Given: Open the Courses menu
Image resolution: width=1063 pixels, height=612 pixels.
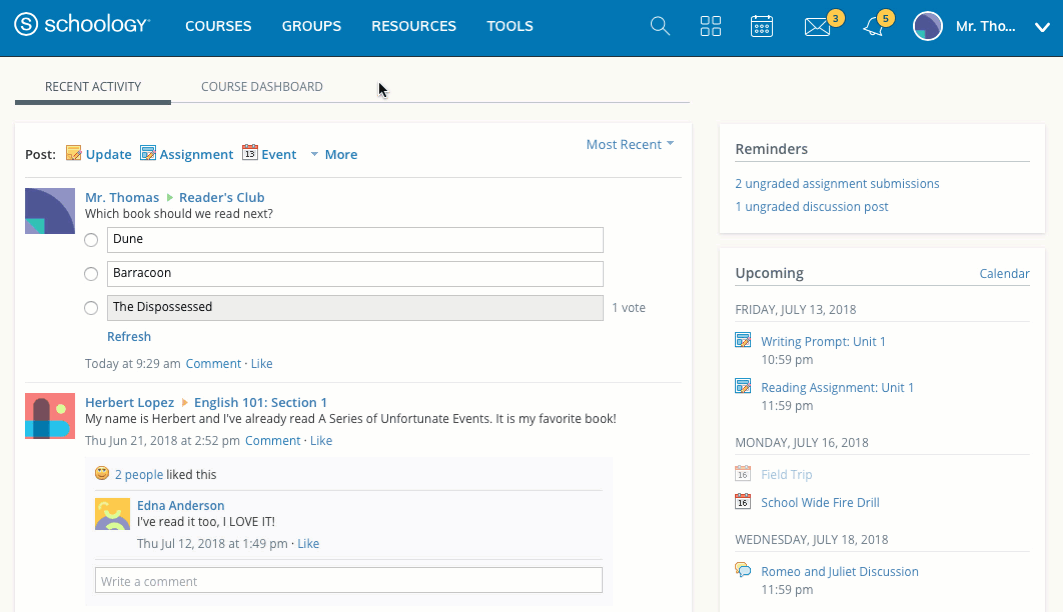Looking at the screenshot, I should pyautogui.click(x=218, y=26).
